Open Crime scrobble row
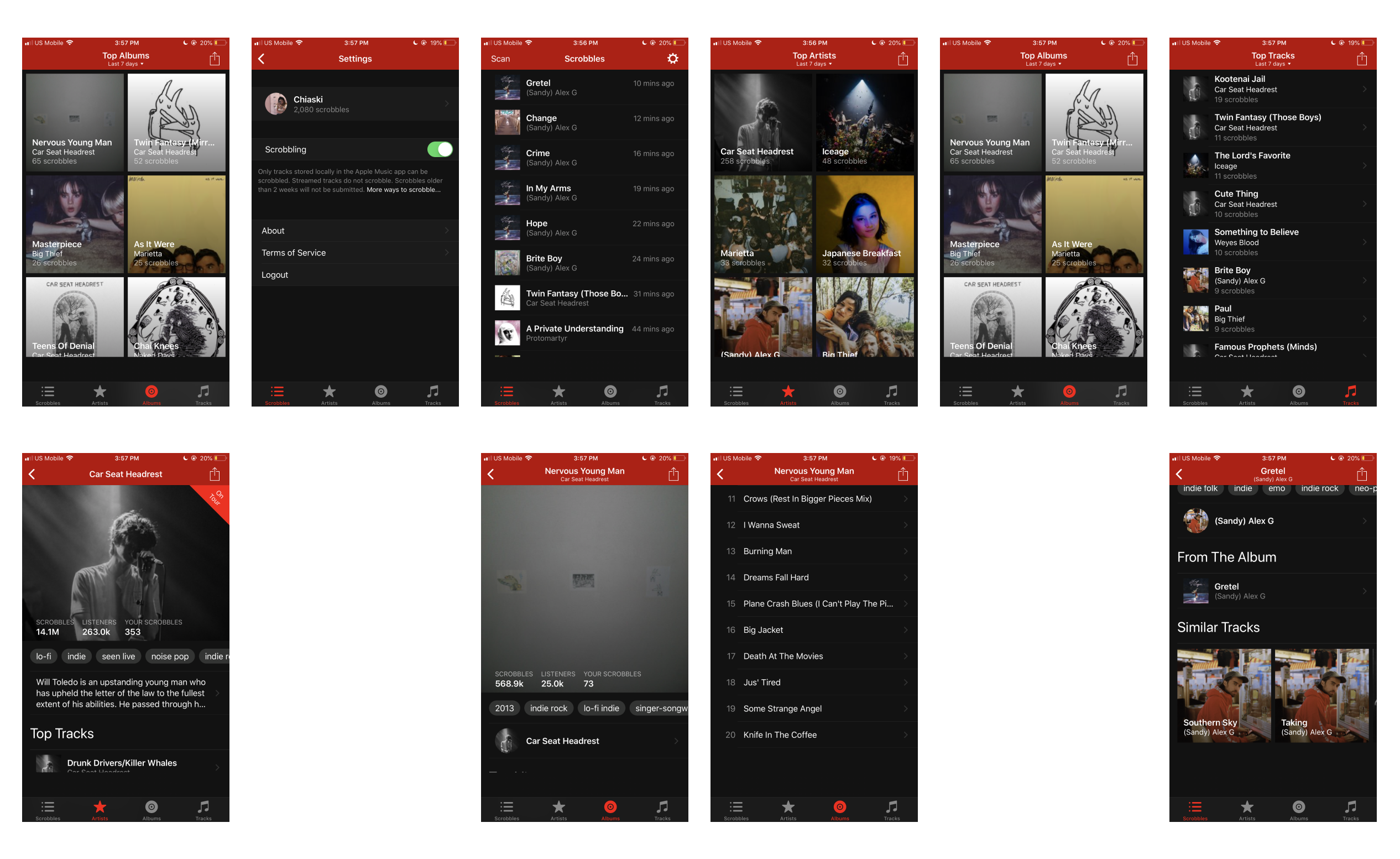Screen dimensions: 1400x859 coord(584,158)
